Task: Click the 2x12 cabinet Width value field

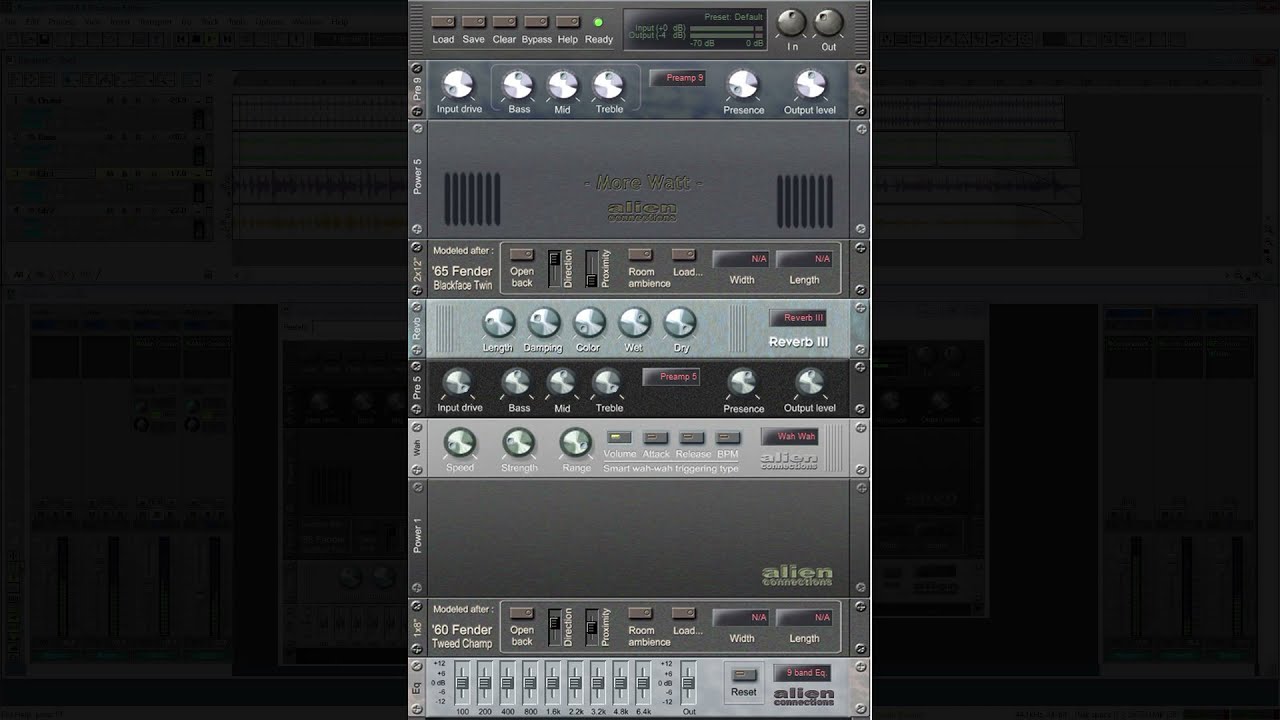Action: pyautogui.click(x=741, y=259)
